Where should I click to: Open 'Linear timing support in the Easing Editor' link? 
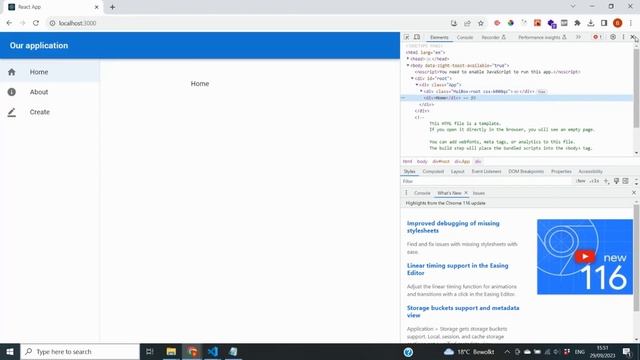[x=458, y=269]
